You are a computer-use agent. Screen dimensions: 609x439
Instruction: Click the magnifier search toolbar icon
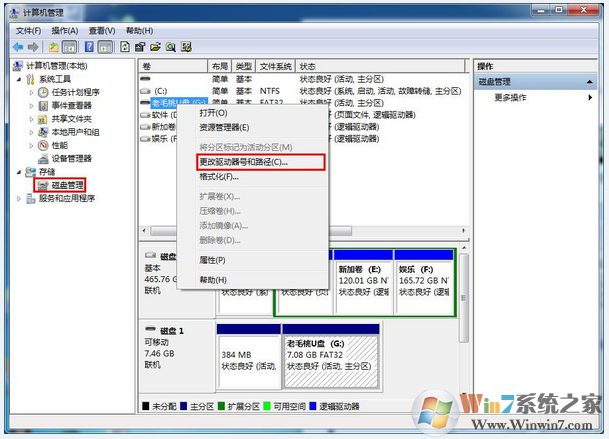click(x=171, y=47)
